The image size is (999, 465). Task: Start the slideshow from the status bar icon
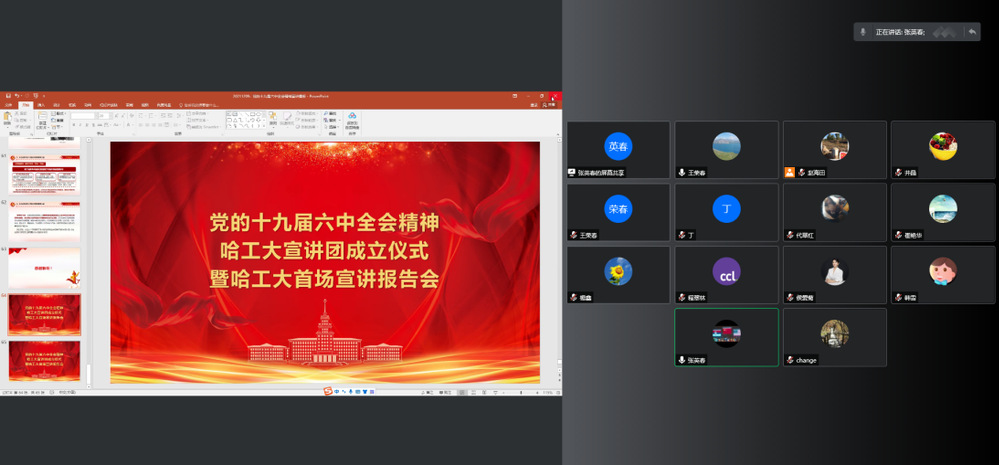coord(495,392)
